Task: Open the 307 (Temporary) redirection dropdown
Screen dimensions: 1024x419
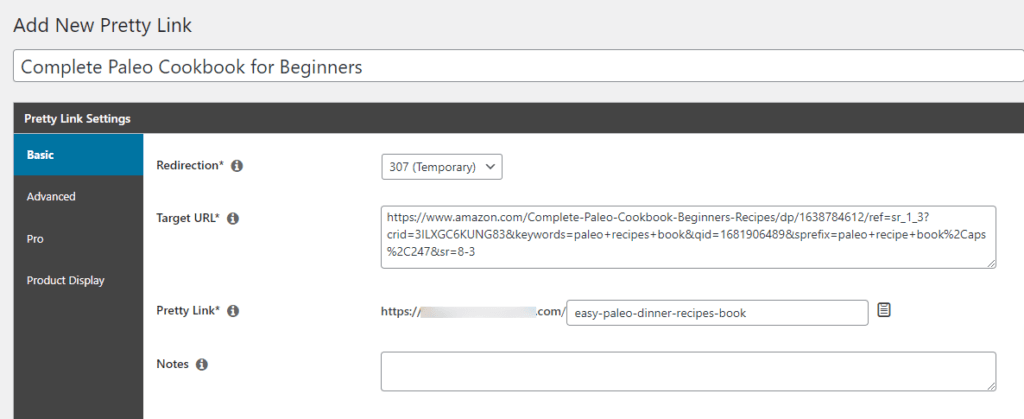Action: [x=441, y=167]
